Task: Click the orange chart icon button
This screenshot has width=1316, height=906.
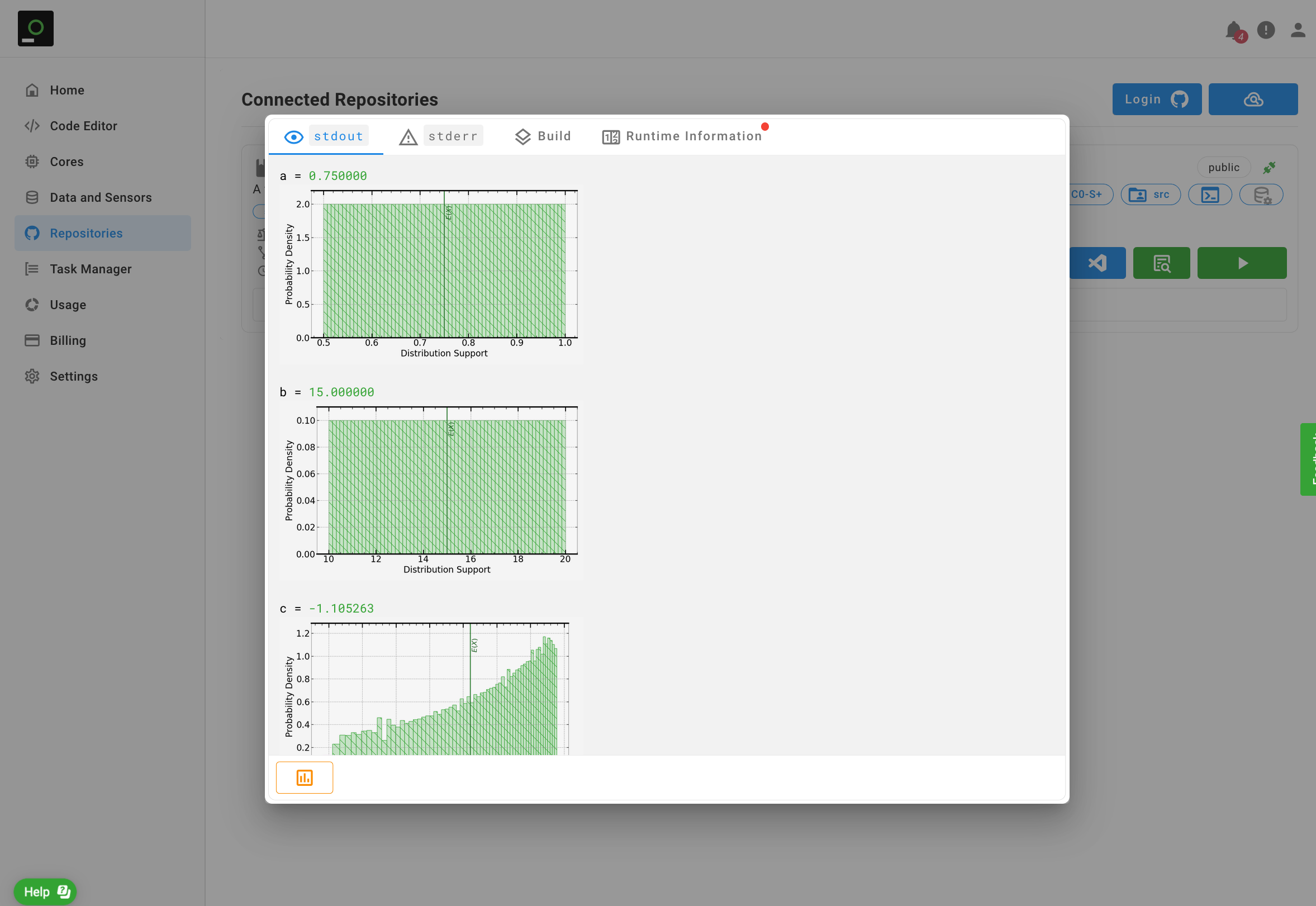Action: (304, 777)
